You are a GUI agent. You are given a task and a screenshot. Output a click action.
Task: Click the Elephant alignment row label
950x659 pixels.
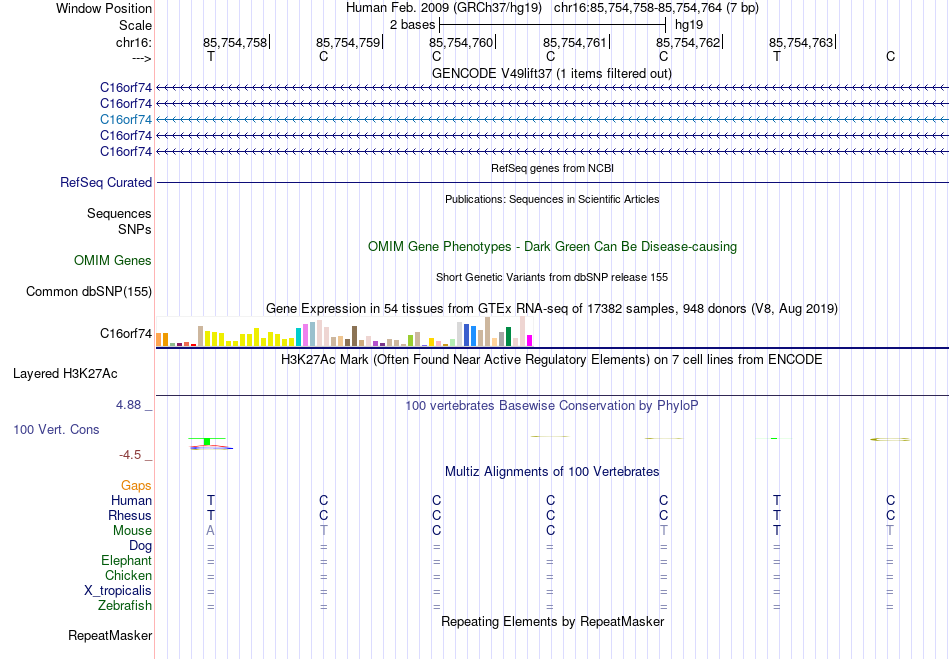127,560
